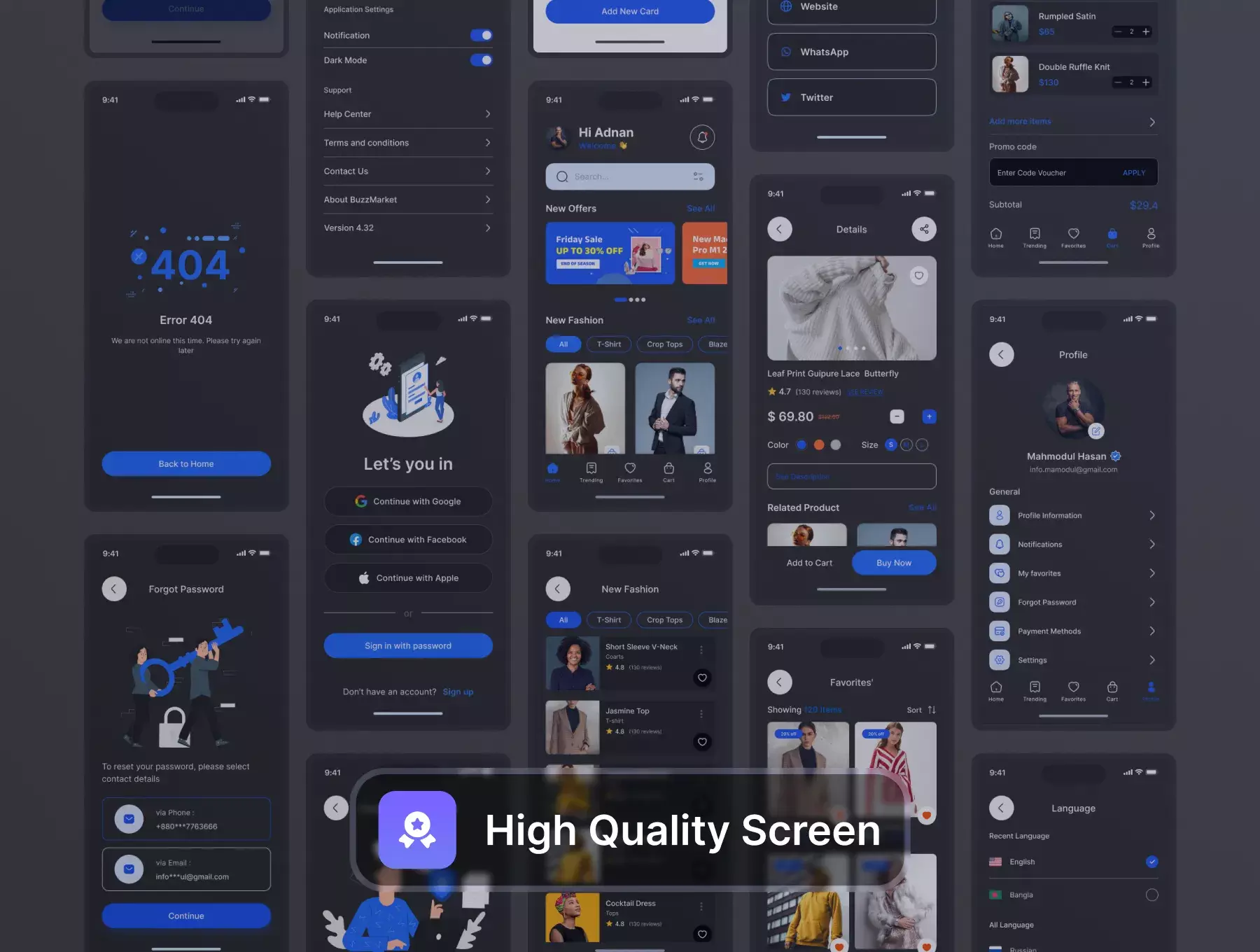
Task: Open Settings row in Profile
Action: click(1072, 660)
